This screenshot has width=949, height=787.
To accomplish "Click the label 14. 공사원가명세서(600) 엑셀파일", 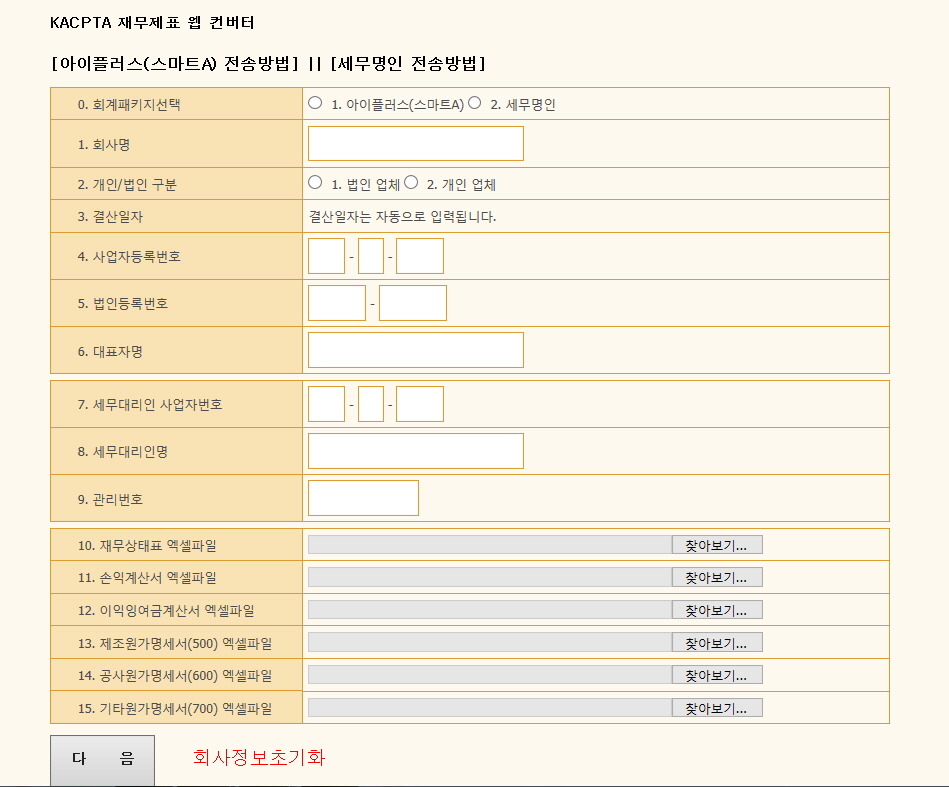I will point(175,676).
